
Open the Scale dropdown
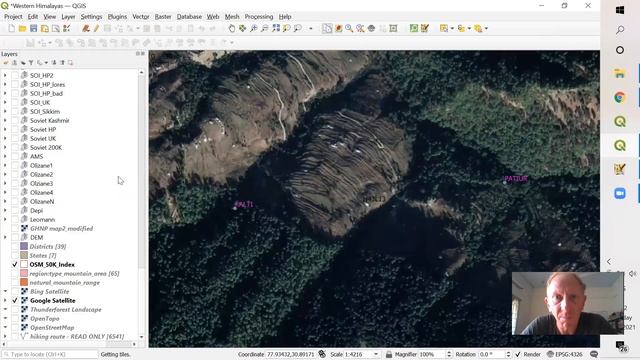[x=376, y=354]
